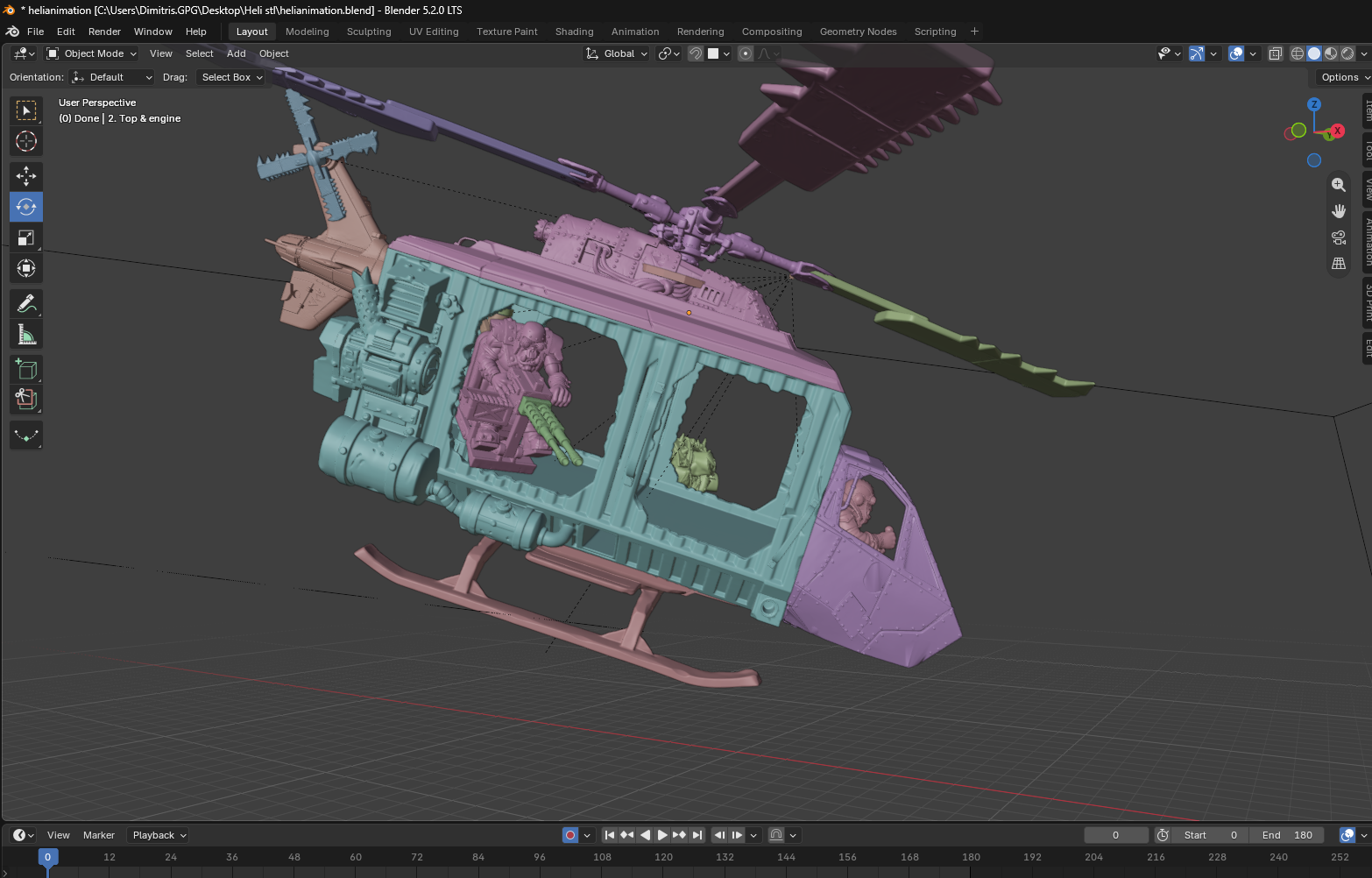Open the Playback dropdown in timeline
The width and height of the screenshot is (1372, 878).
159,835
